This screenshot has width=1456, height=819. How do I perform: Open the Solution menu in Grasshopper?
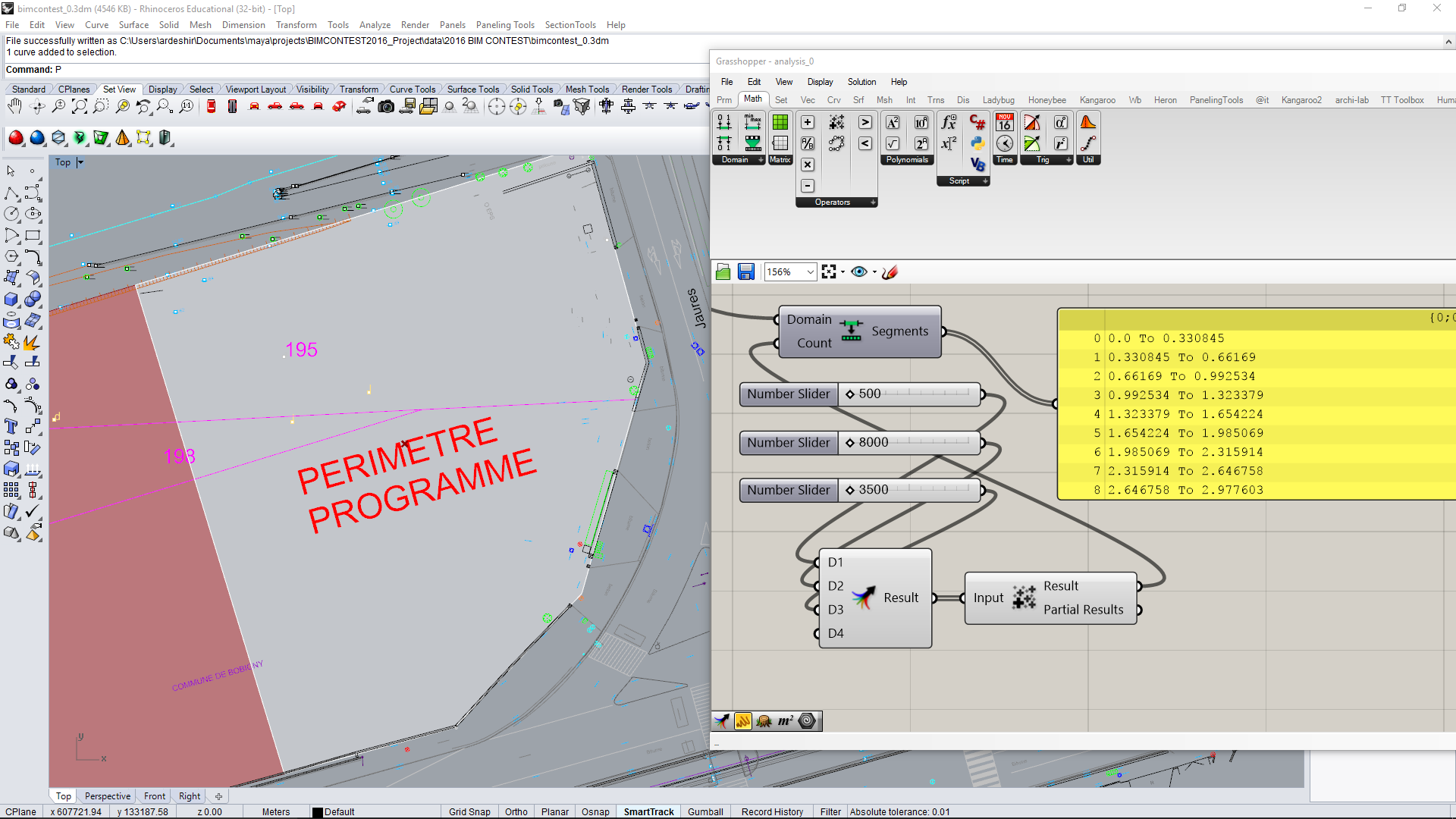click(861, 82)
